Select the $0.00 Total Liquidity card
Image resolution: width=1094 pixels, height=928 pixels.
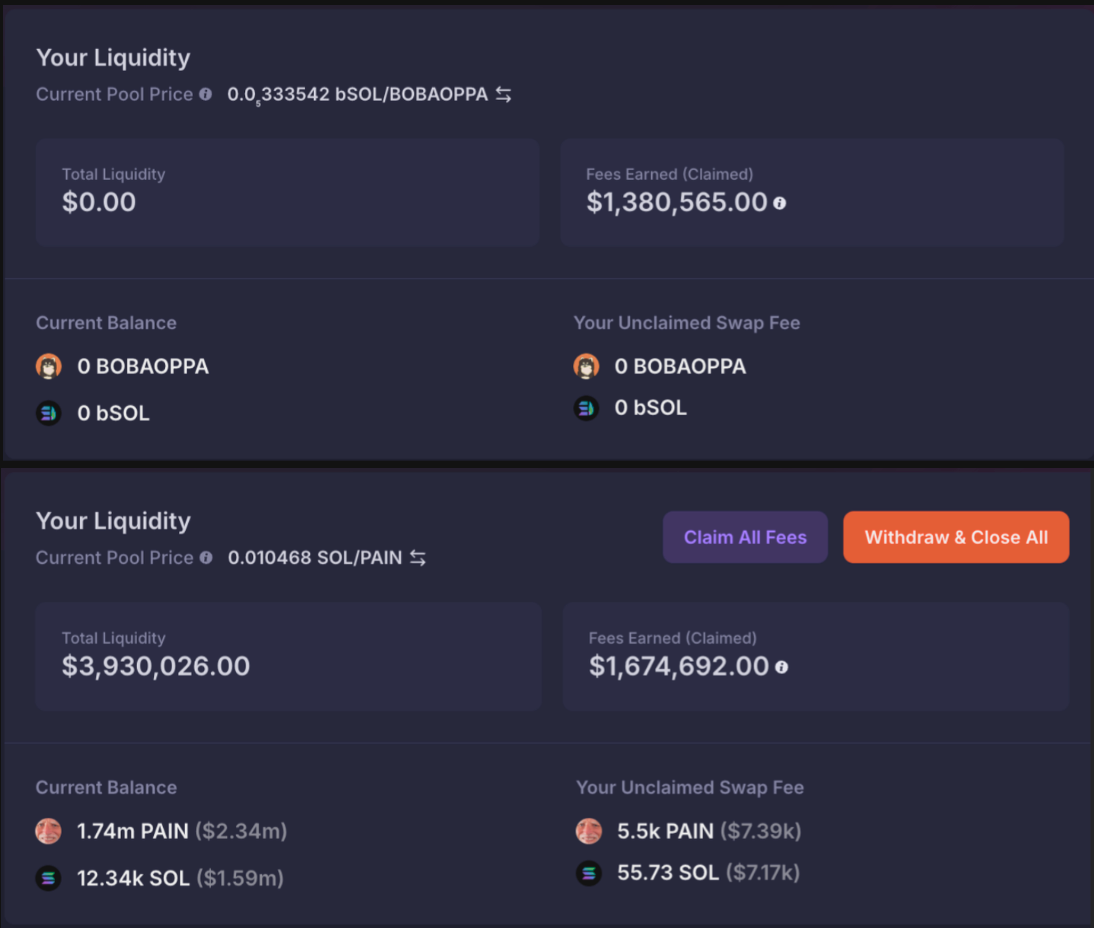pyautogui.click(x=287, y=192)
